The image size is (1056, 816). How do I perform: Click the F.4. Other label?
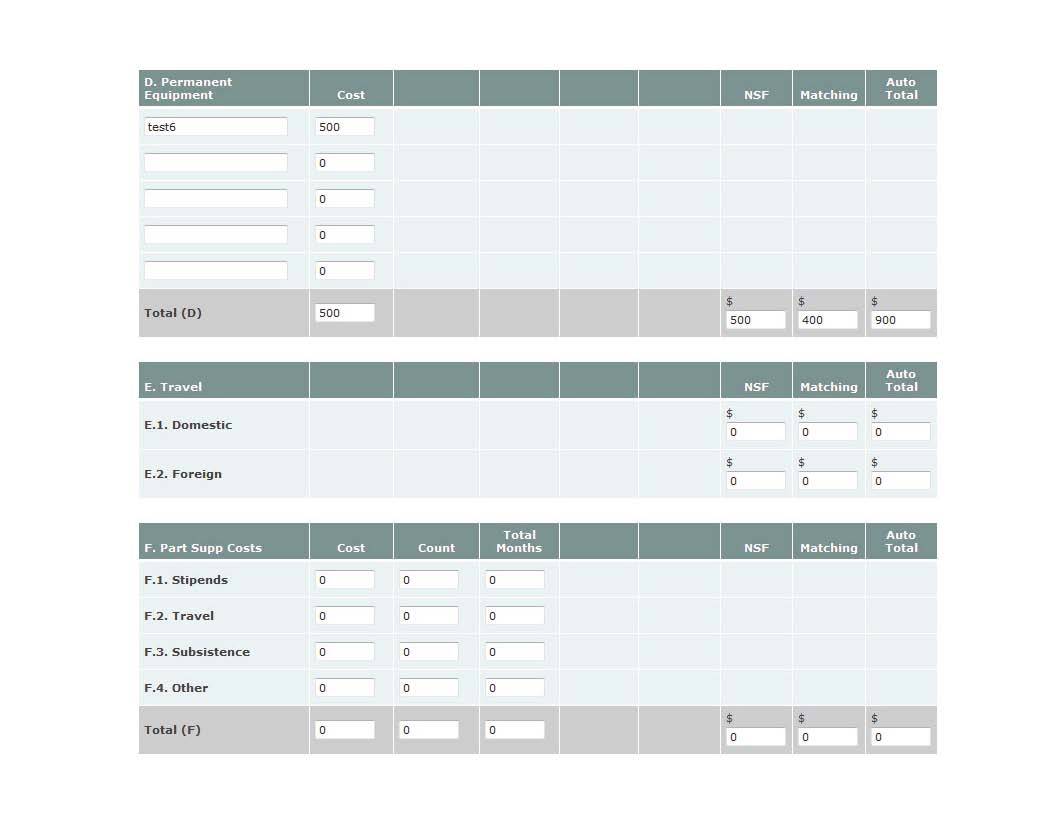click(x=176, y=687)
